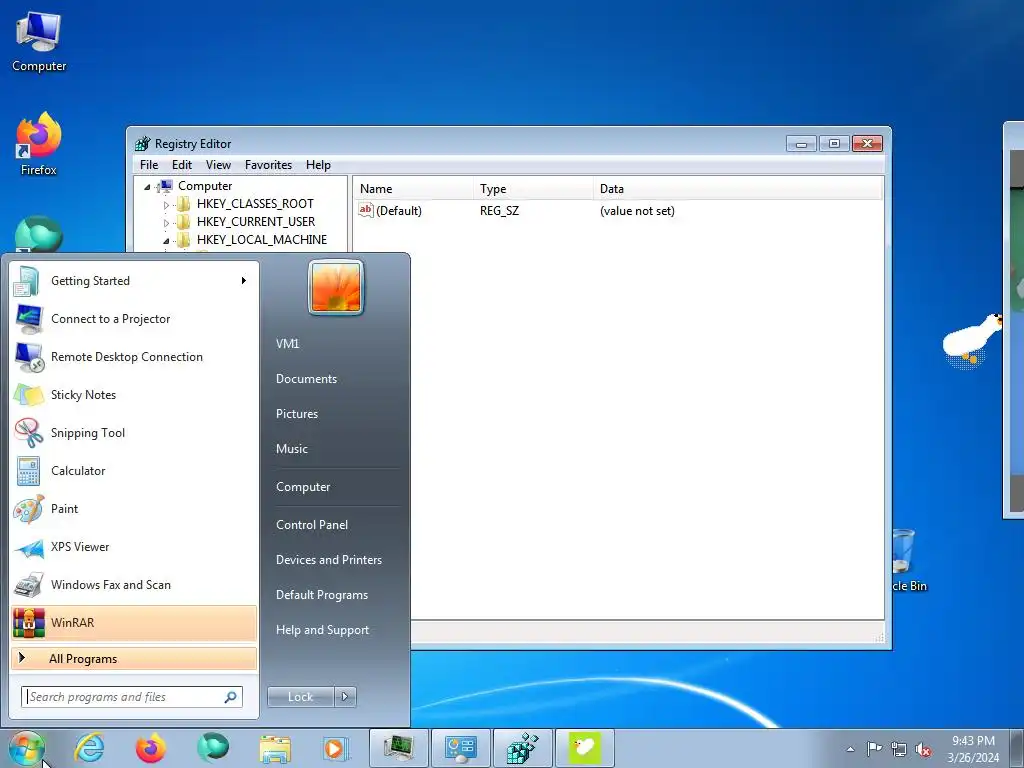Launch Connect to a Projector icon
This screenshot has height=768, width=1024.
(29, 319)
